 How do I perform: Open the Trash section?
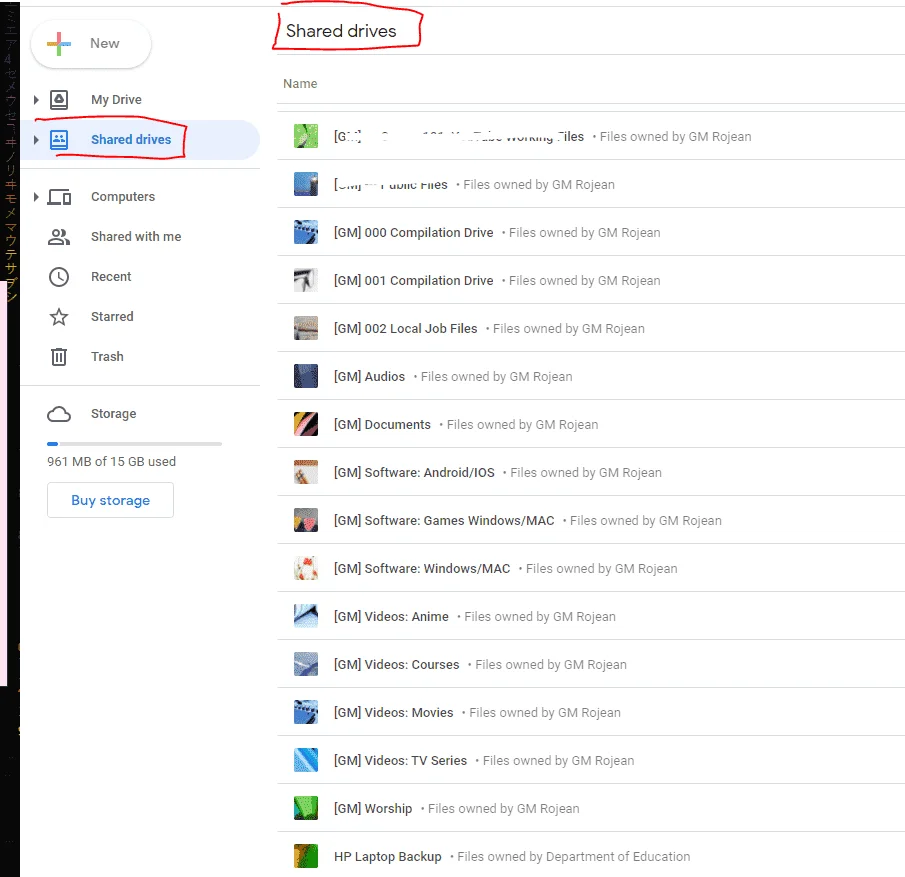point(107,357)
